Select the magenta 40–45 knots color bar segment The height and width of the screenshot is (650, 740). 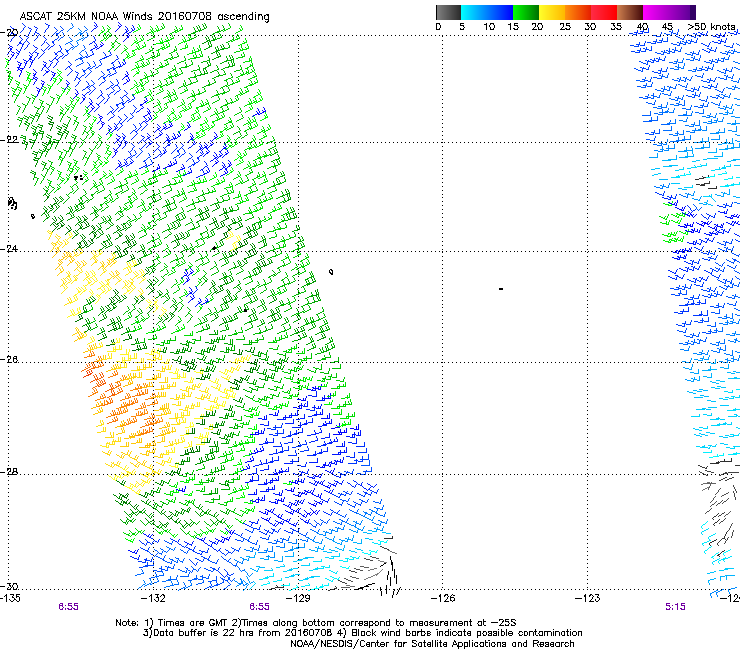point(656,12)
